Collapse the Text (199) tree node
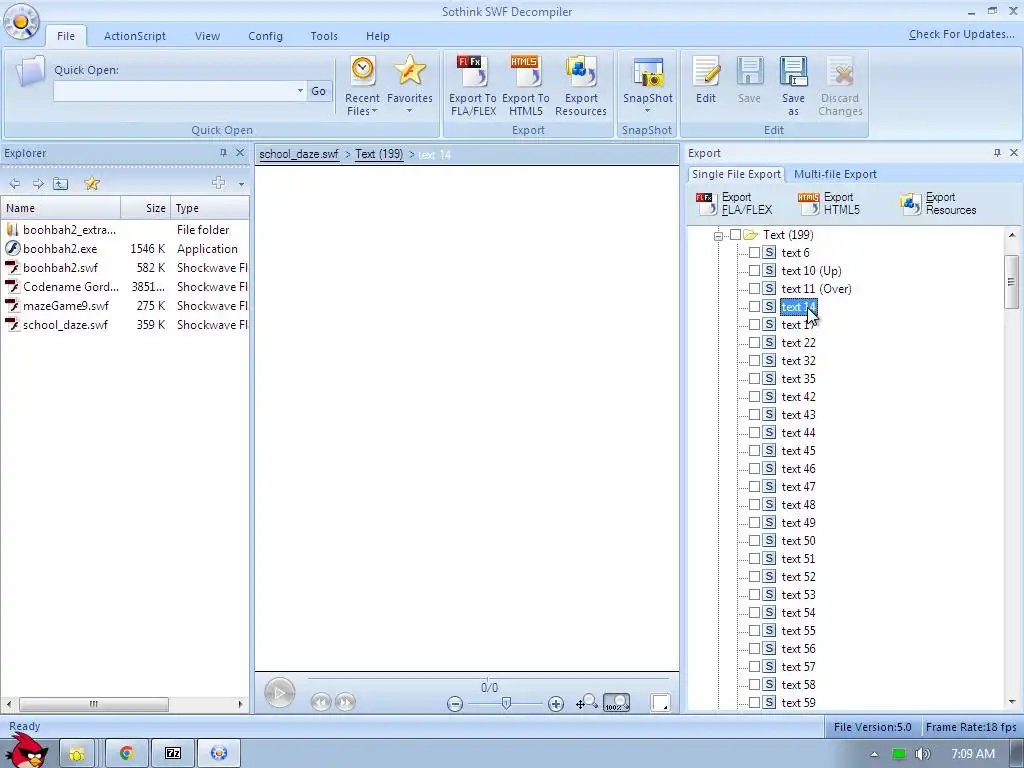Screen dimensions: 1024x768 (718, 235)
